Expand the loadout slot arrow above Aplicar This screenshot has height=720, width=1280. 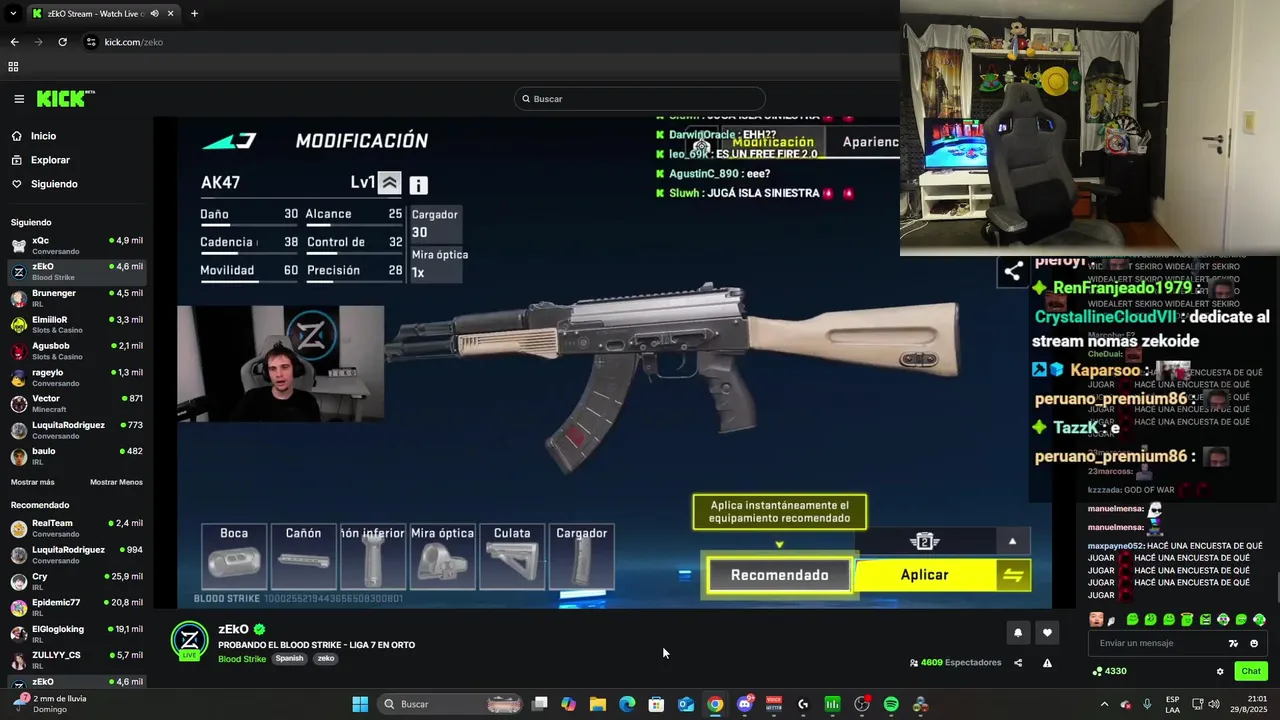pyautogui.click(x=1012, y=541)
